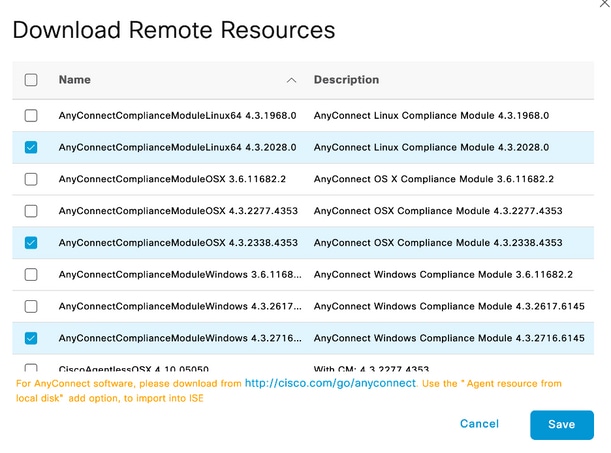This screenshot has width=611, height=453.
Task: Click description AnyConnect Windows Compliance Module 4.3.2617.6145
Action: click(449, 307)
